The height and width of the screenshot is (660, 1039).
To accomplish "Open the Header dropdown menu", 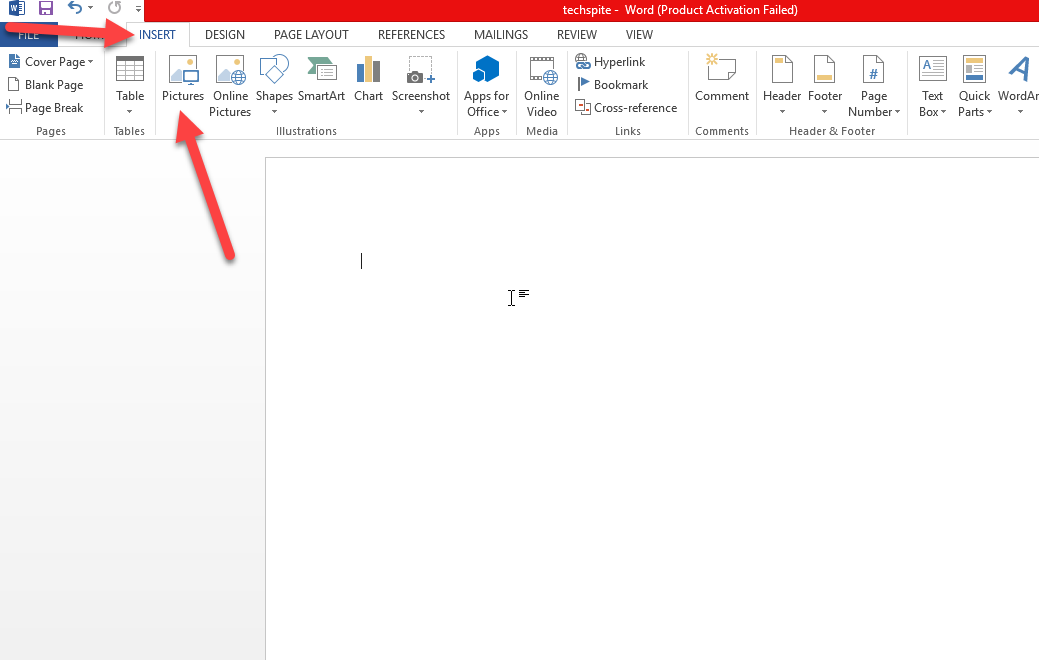I will [782, 111].
